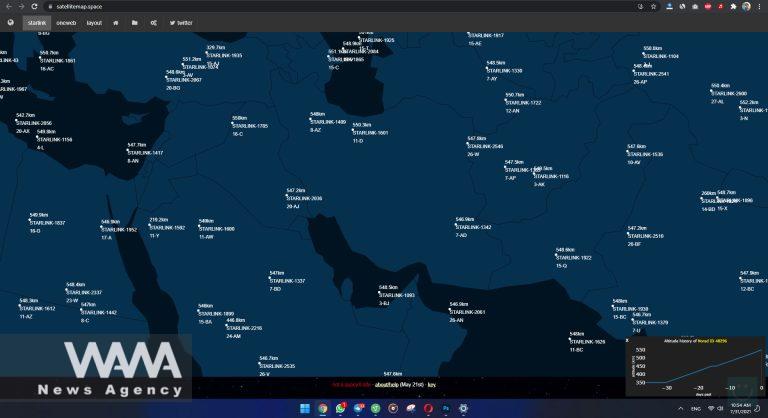768x418 pixels.
Task: Open the folder icon in the site toolbar
Action: 135,23
